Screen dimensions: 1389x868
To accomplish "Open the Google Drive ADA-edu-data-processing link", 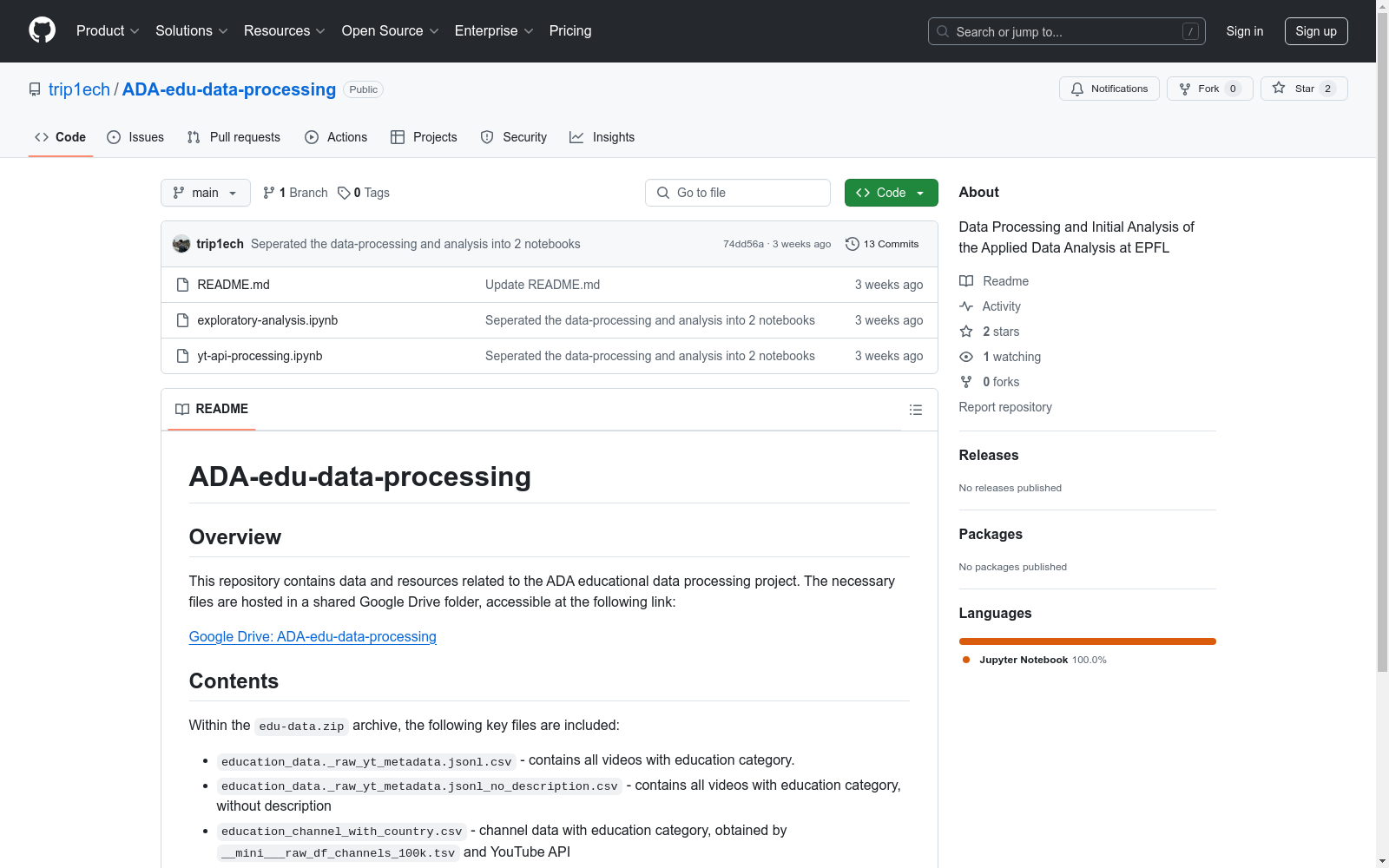I will 313,636.
